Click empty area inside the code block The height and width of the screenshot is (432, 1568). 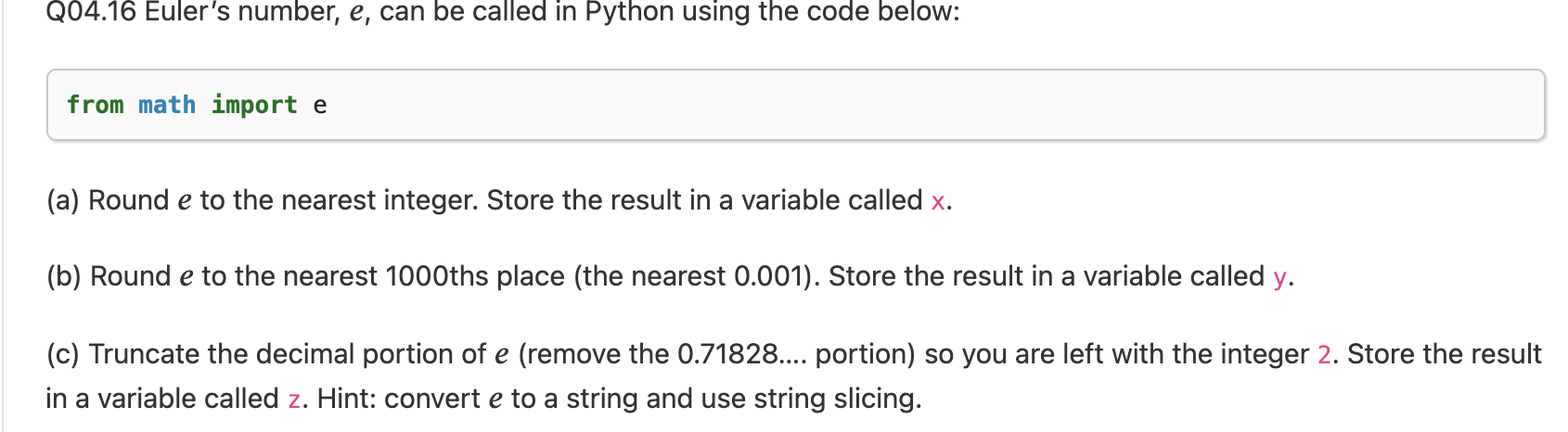click(x=928, y=105)
